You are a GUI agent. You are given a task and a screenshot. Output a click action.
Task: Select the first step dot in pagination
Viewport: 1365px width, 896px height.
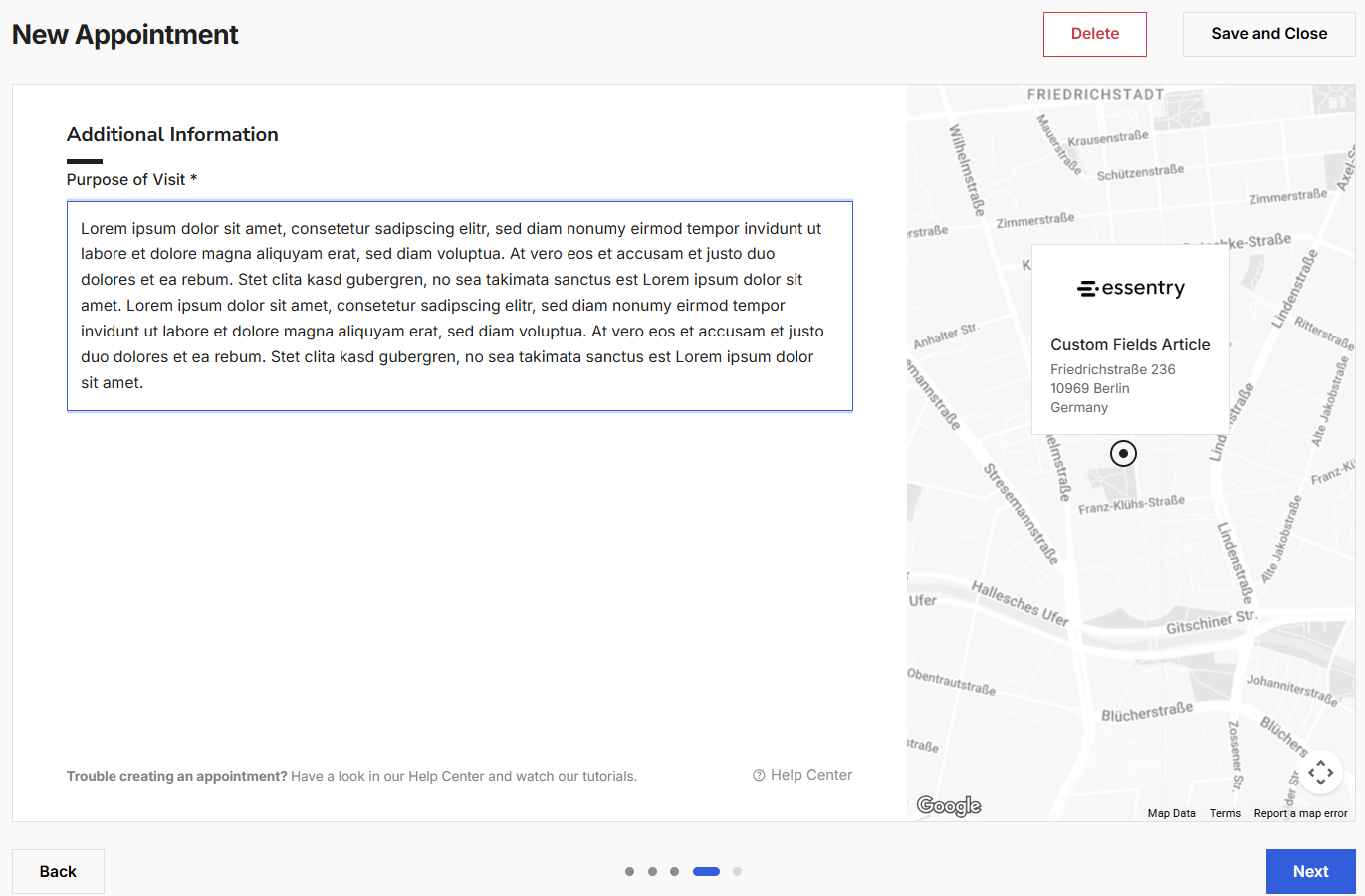pos(629,871)
